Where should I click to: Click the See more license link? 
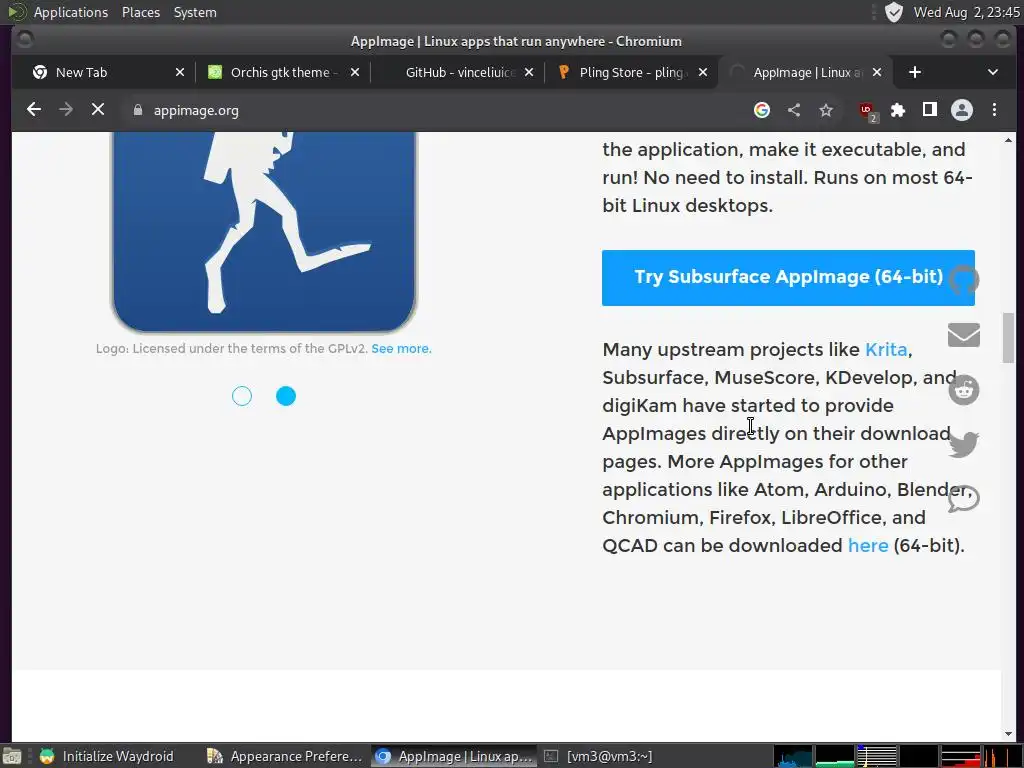401,349
